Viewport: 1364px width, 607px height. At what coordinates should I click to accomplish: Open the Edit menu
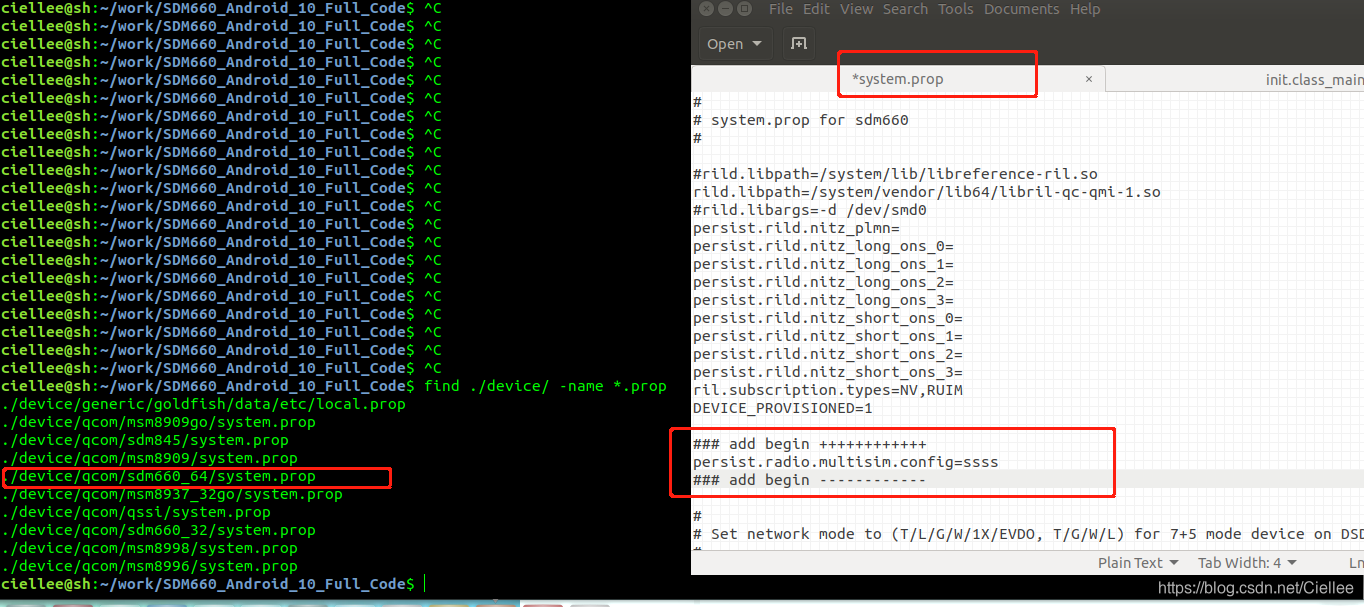tap(816, 9)
